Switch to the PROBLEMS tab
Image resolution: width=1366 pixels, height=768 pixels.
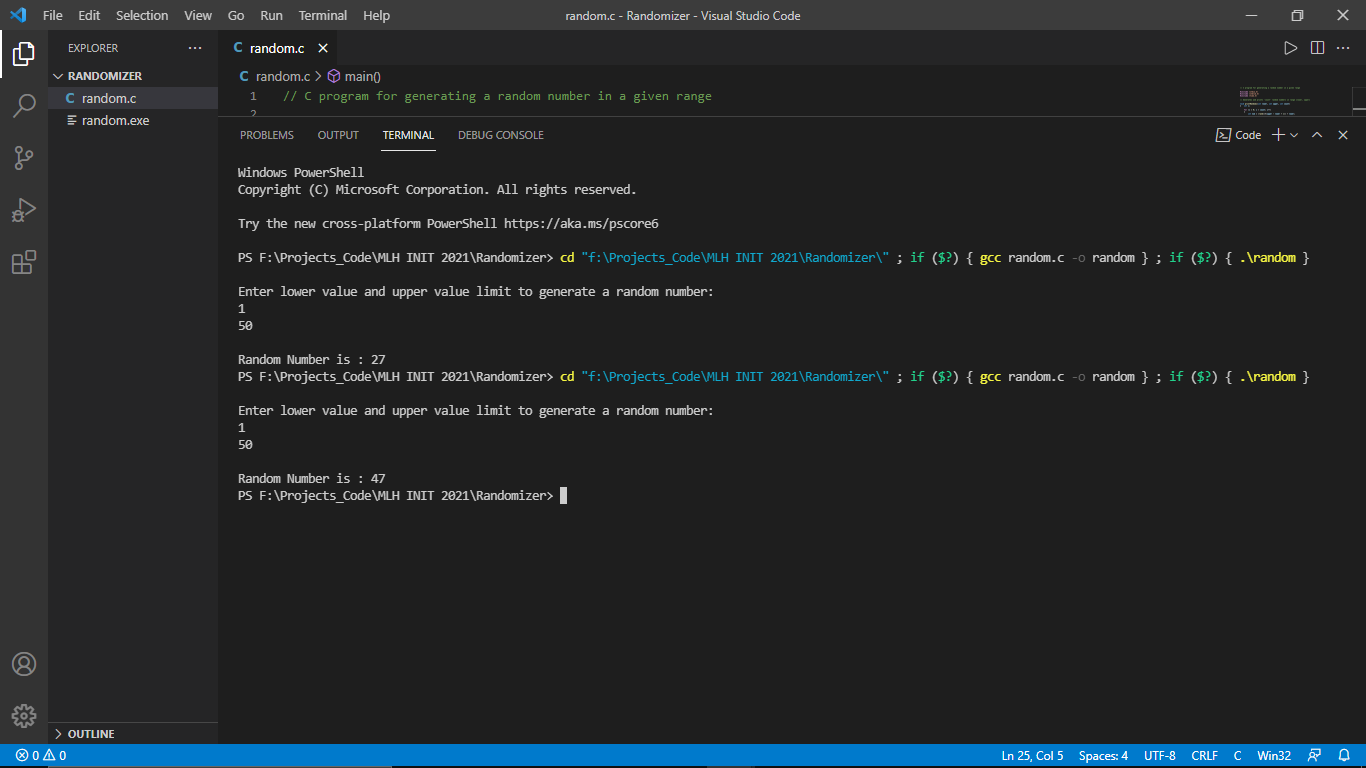(x=266, y=135)
